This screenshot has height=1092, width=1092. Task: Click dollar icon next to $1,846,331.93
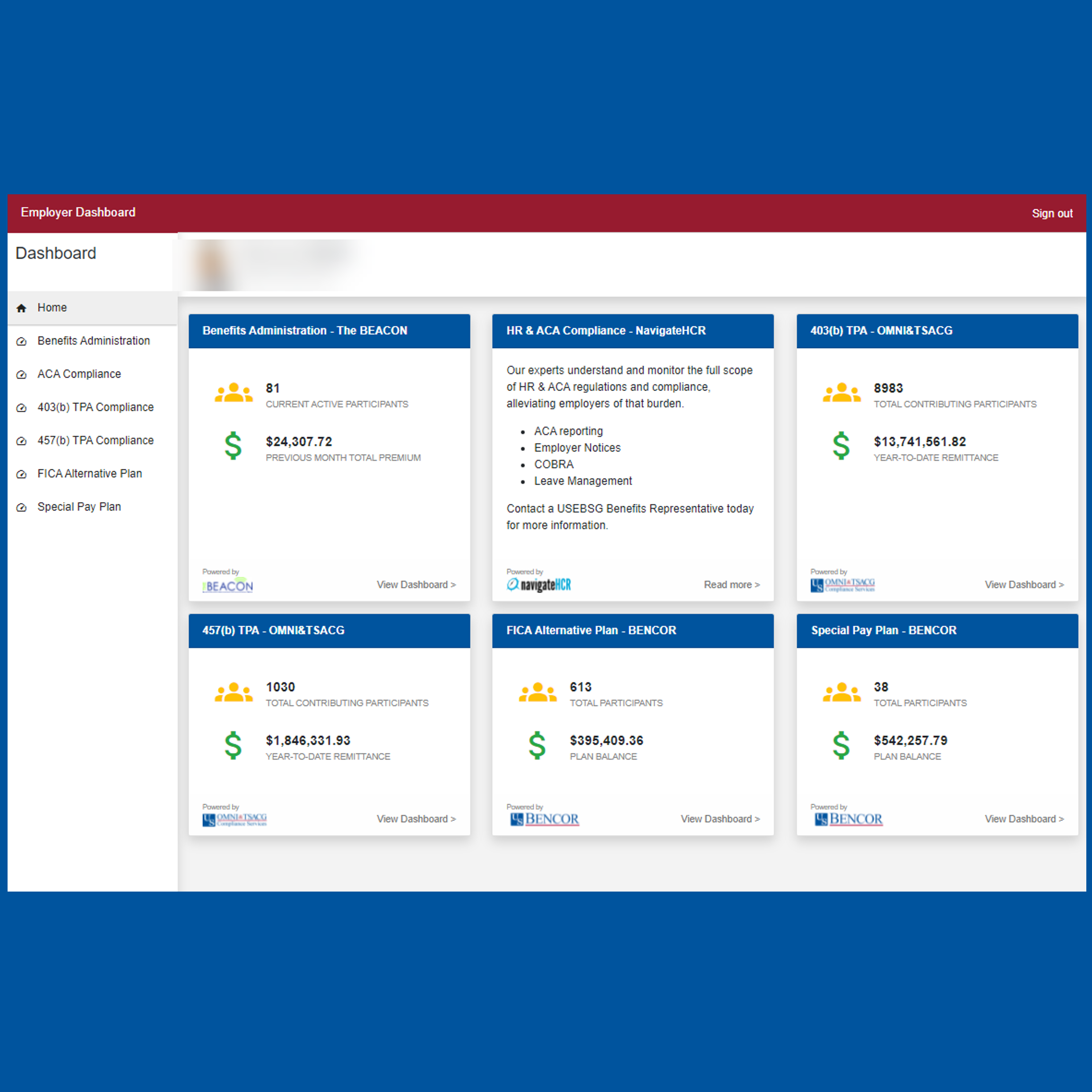click(233, 745)
